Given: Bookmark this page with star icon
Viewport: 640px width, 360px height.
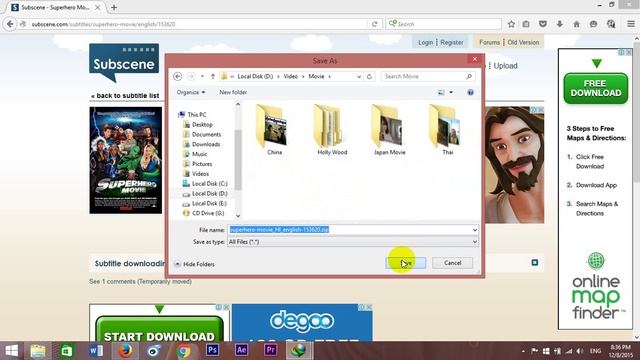Looking at the screenshot, I should click(x=511, y=24).
